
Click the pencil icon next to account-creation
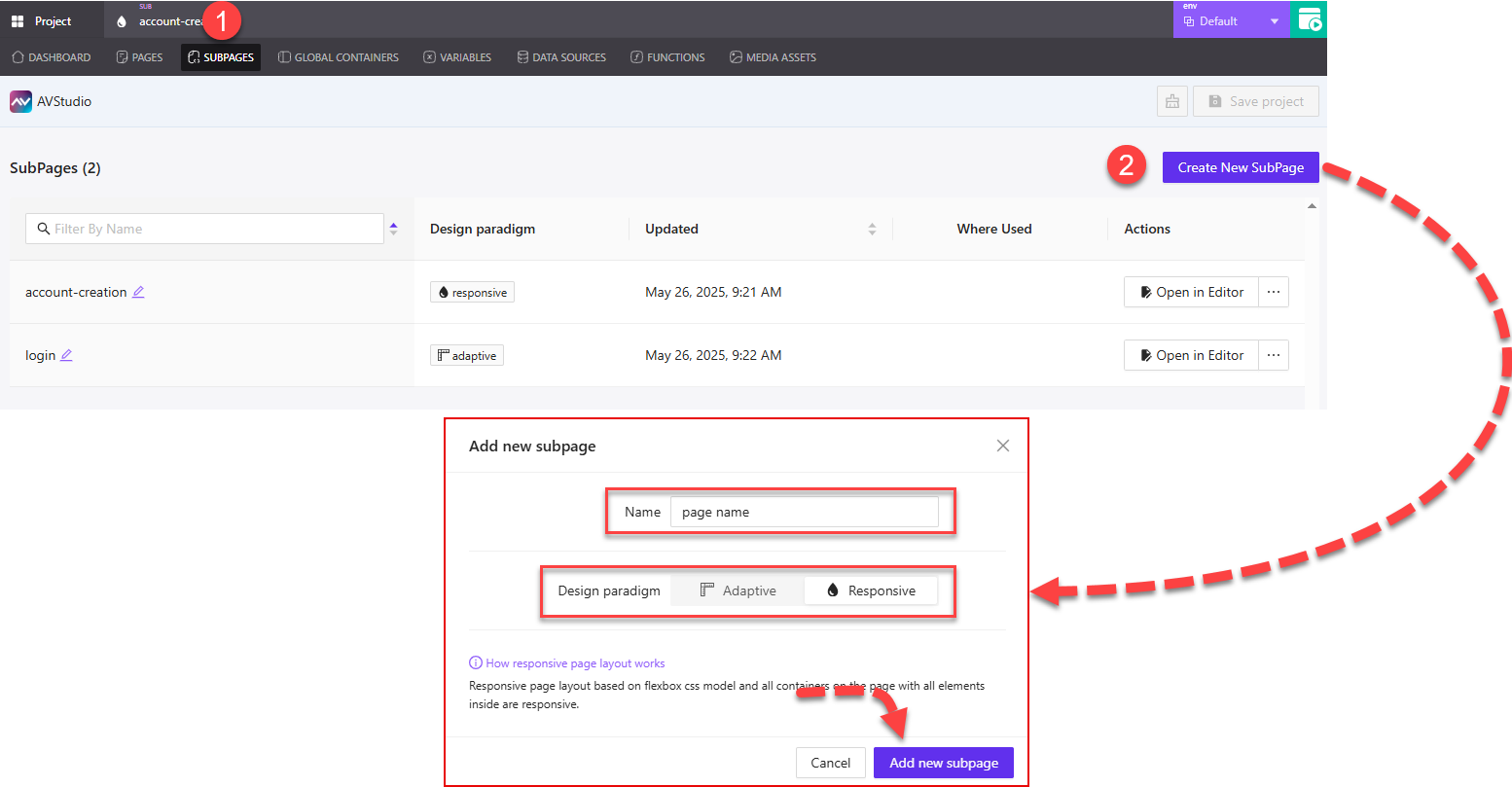137,292
